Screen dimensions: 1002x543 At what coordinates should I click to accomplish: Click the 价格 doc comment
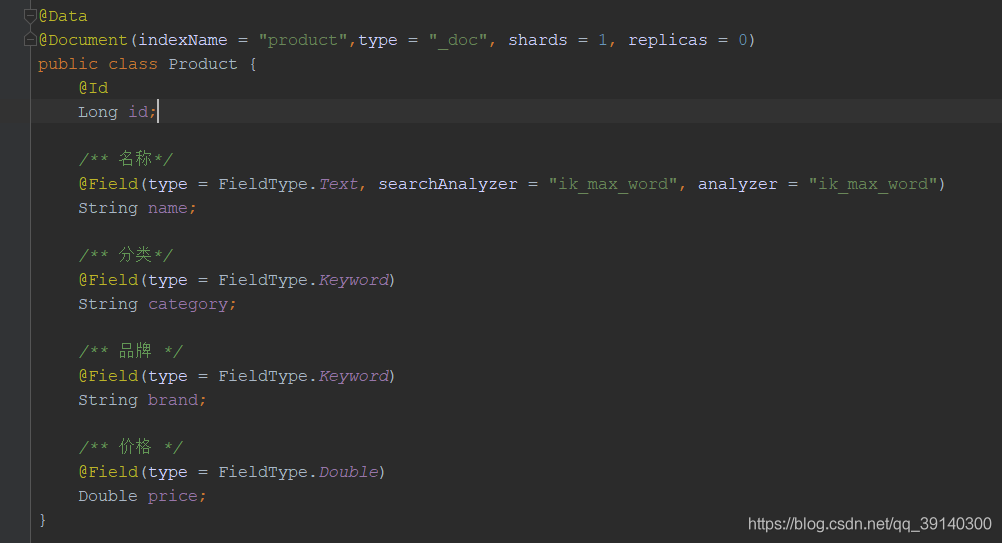(130, 447)
